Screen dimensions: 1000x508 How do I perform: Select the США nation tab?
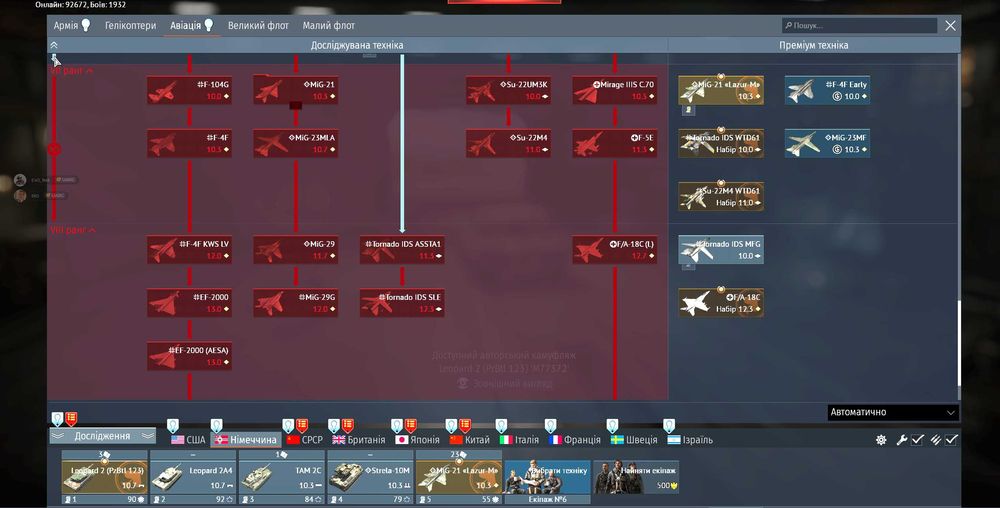[x=188, y=440]
